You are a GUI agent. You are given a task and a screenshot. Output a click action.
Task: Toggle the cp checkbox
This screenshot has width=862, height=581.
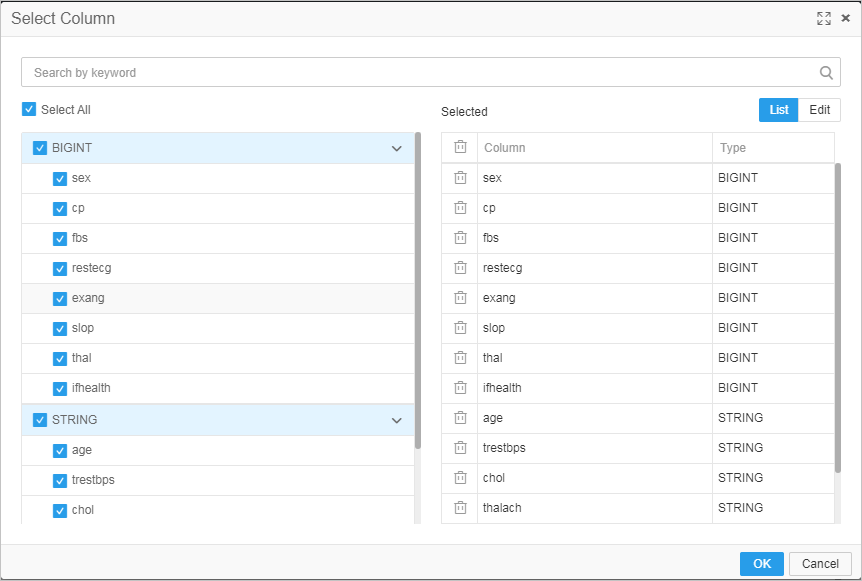pyautogui.click(x=59, y=209)
